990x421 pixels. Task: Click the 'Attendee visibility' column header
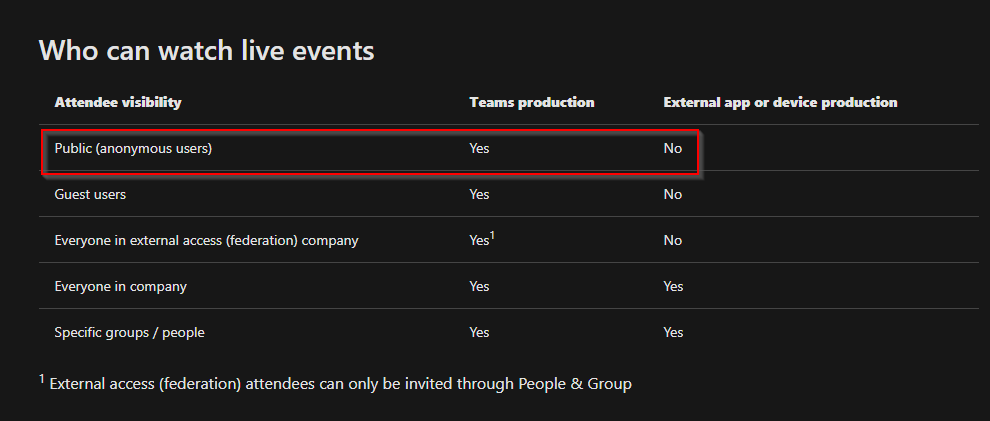point(118,102)
